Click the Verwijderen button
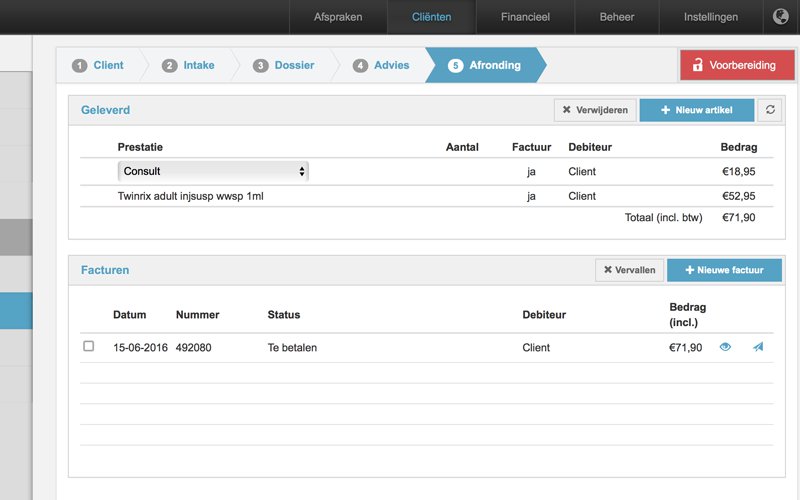The height and width of the screenshot is (500, 800). click(595, 110)
